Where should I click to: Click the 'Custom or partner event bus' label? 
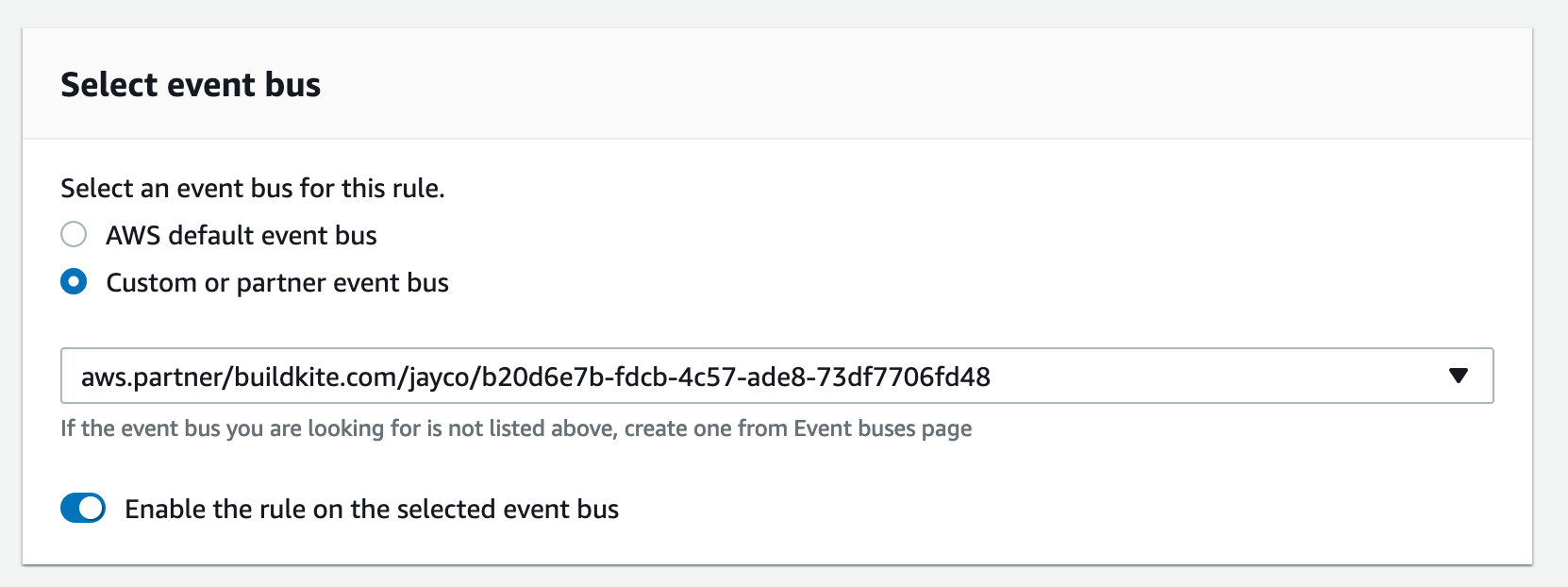pos(276,283)
